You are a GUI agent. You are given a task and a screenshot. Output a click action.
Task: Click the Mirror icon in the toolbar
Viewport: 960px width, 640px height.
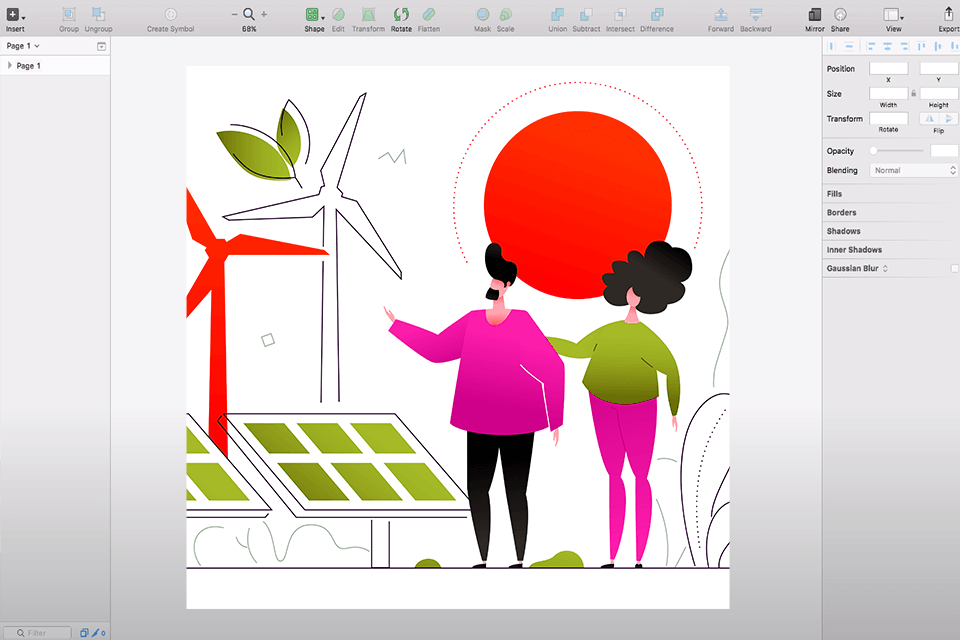click(814, 15)
